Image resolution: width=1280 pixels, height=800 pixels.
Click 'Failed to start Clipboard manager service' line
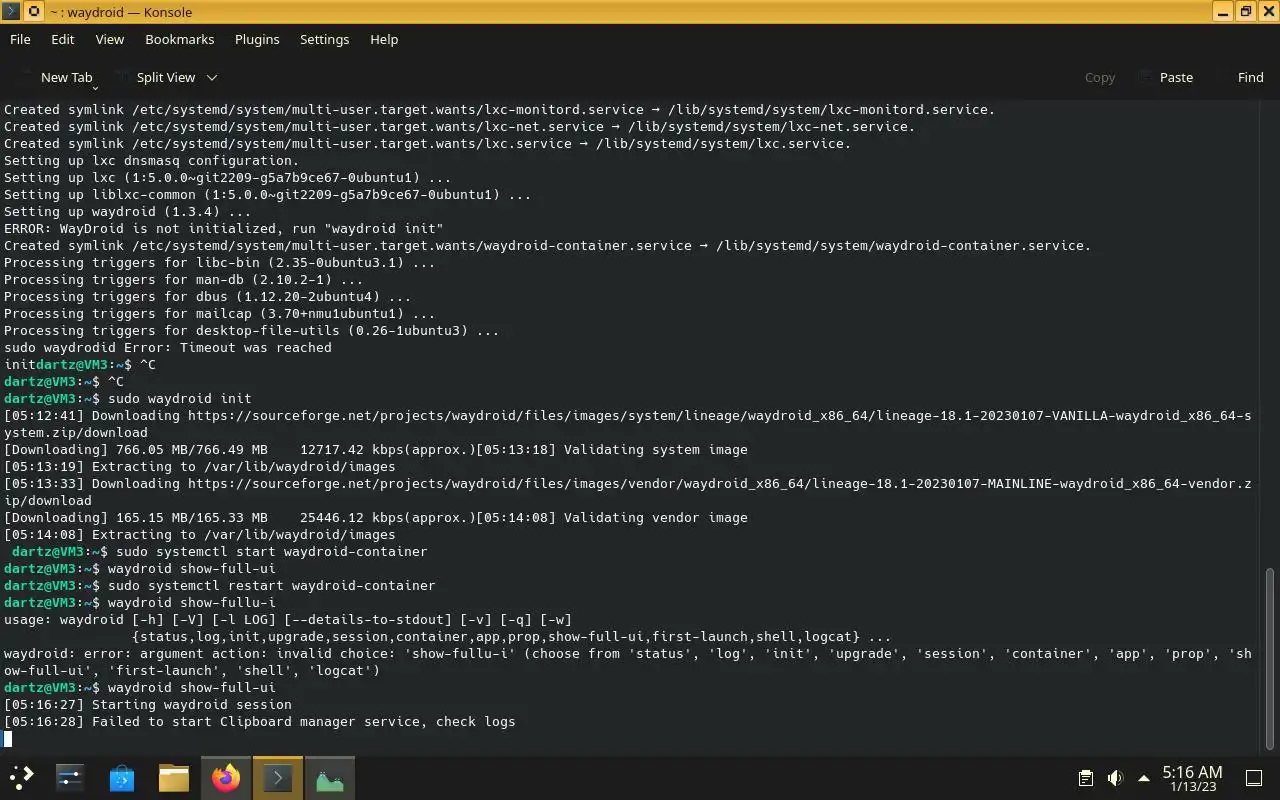pos(260,721)
